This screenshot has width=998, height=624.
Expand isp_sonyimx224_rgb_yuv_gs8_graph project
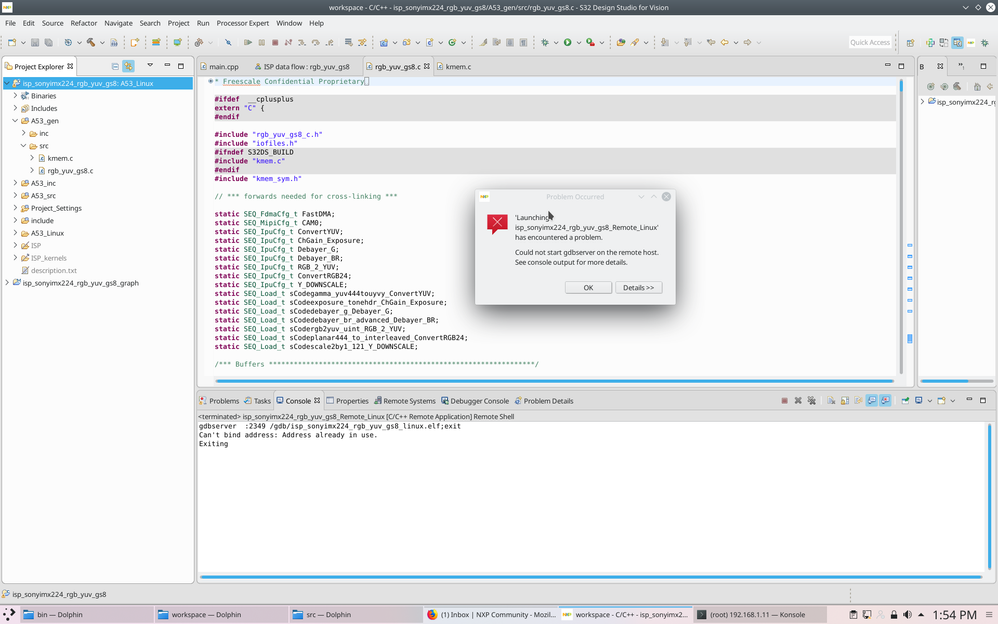(x=7, y=283)
